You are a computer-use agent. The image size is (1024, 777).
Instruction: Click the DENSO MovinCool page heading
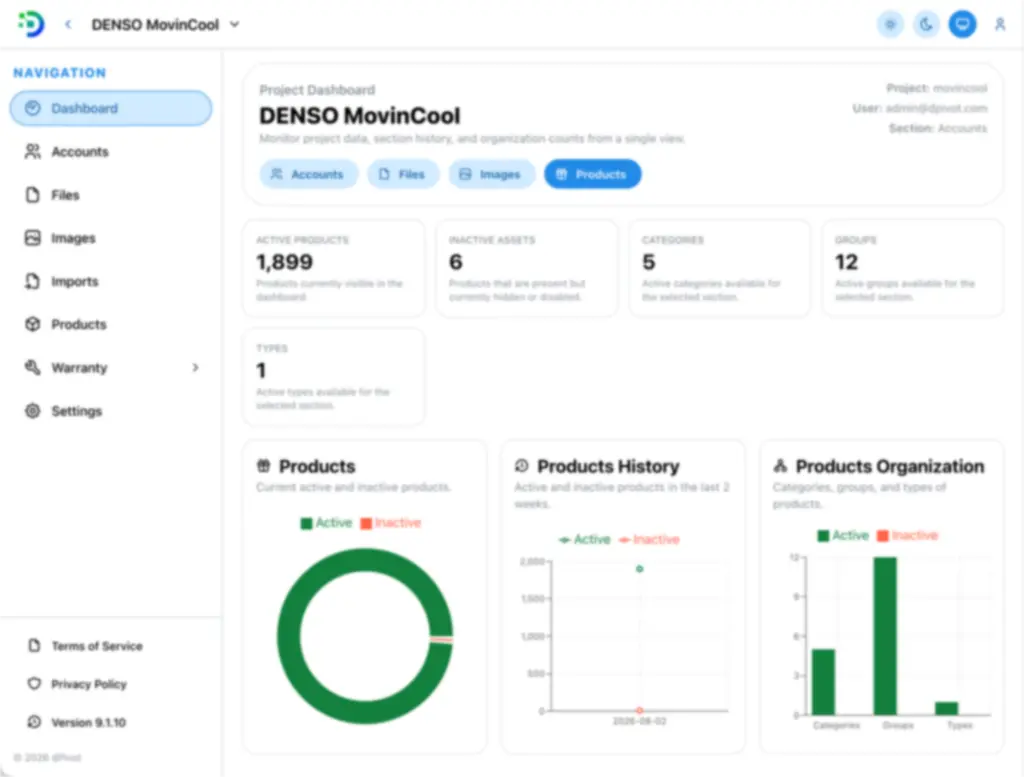(360, 116)
